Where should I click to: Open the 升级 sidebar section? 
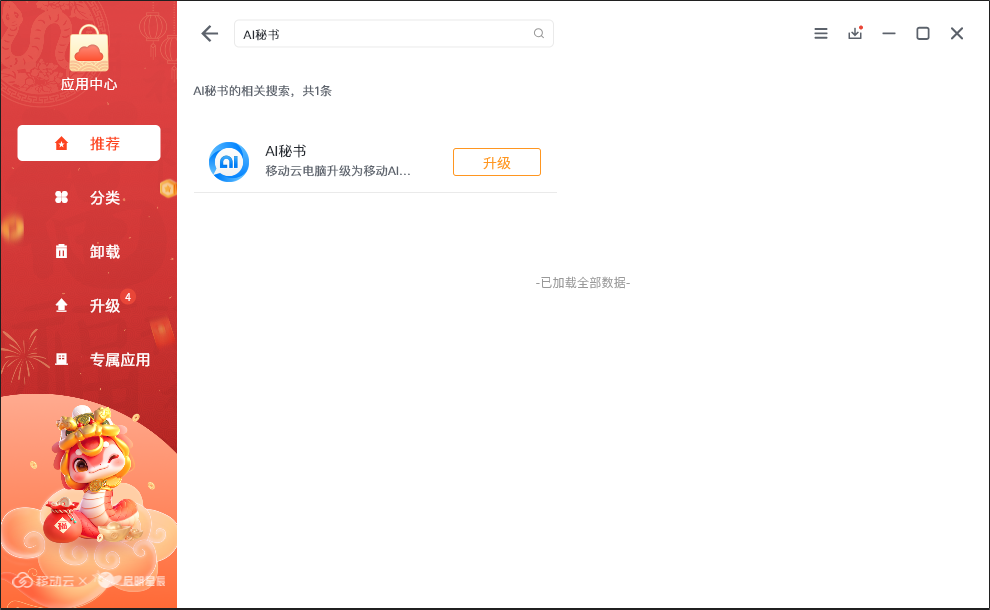tap(89, 306)
